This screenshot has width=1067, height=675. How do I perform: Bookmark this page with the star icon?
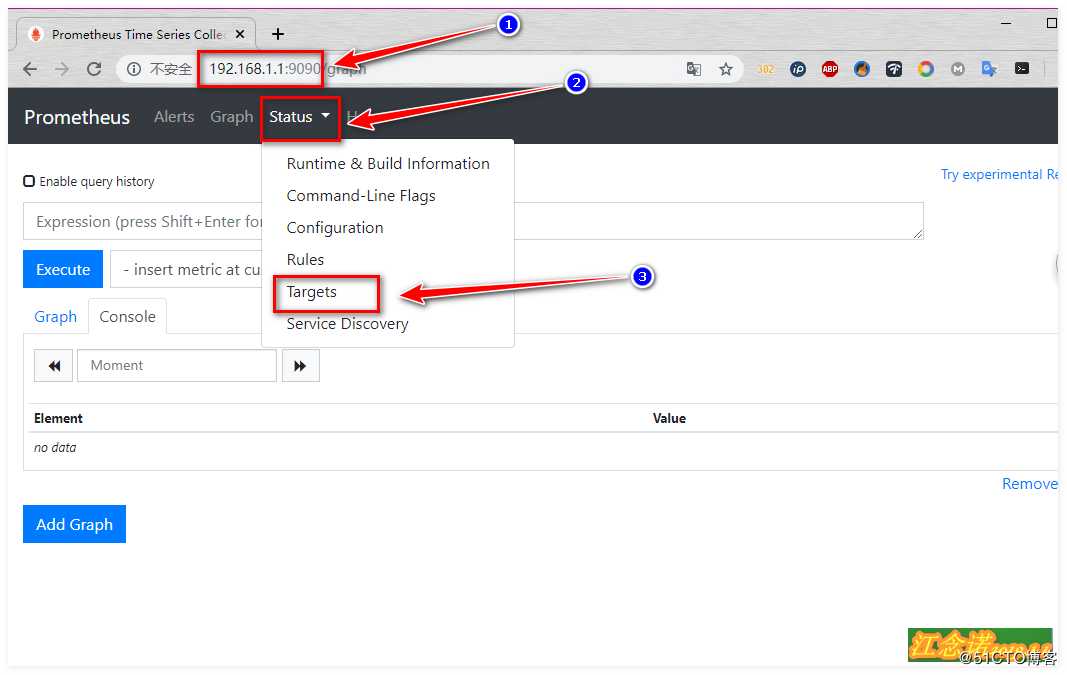pyautogui.click(x=726, y=69)
